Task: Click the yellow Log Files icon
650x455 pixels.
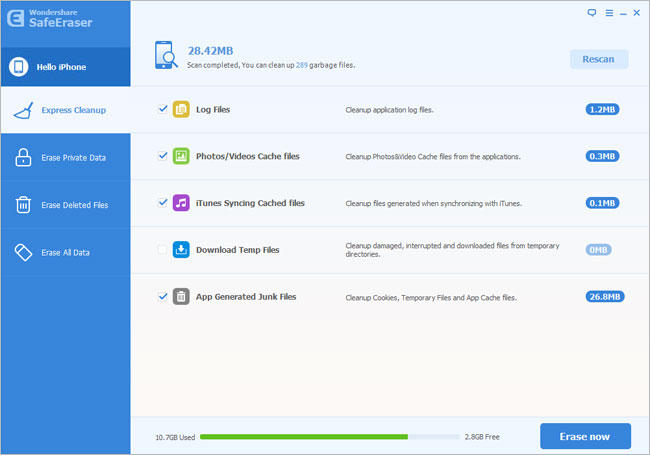Action: [x=181, y=109]
